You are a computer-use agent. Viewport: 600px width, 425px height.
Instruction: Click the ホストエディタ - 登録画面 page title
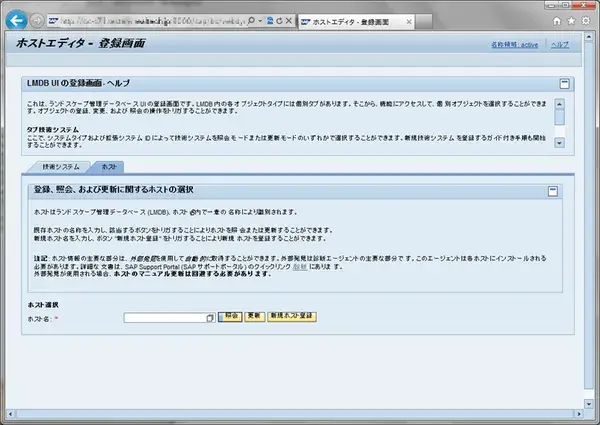click(x=80, y=43)
